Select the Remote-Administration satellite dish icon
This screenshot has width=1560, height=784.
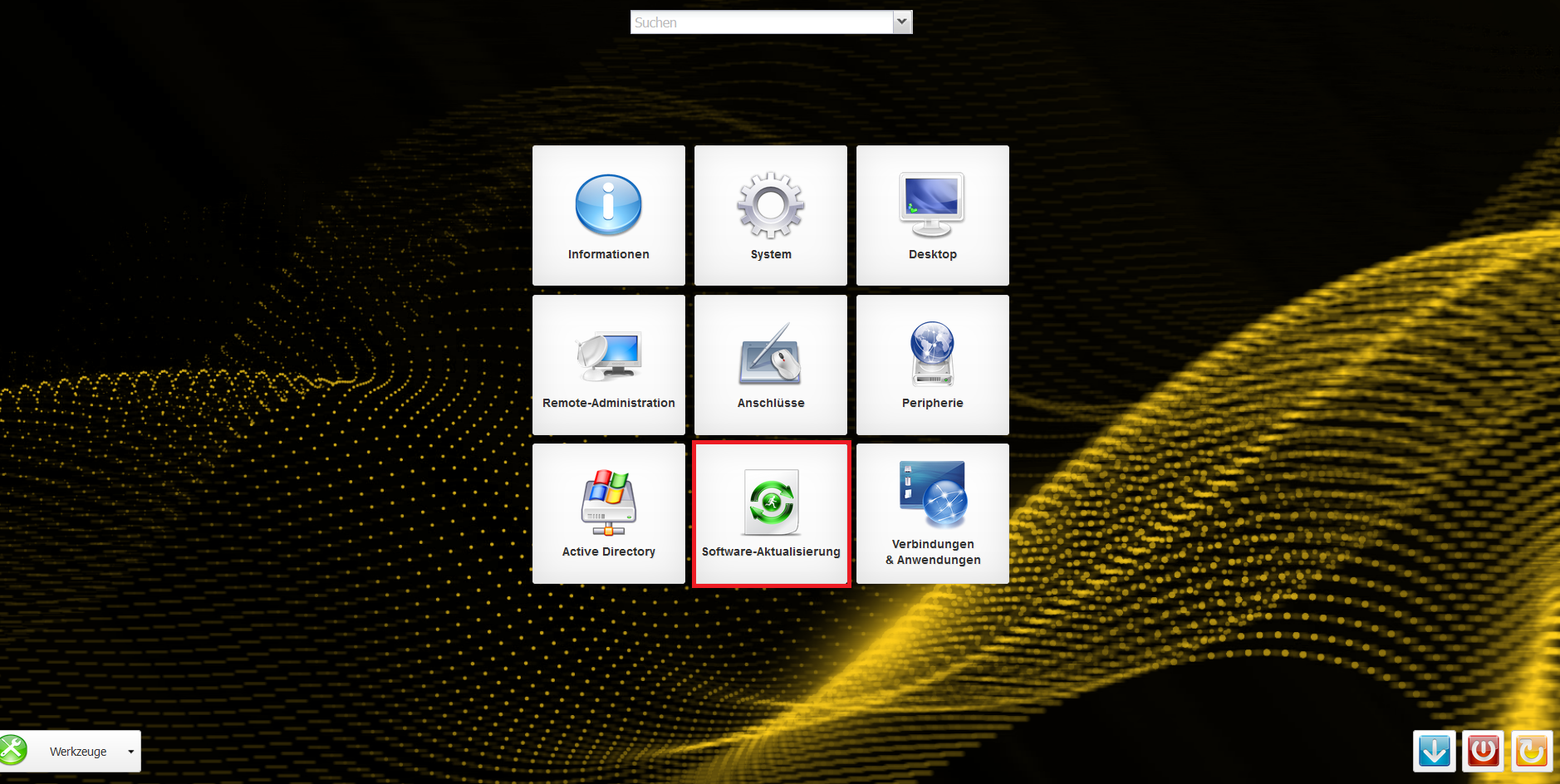tap(608, 355)
